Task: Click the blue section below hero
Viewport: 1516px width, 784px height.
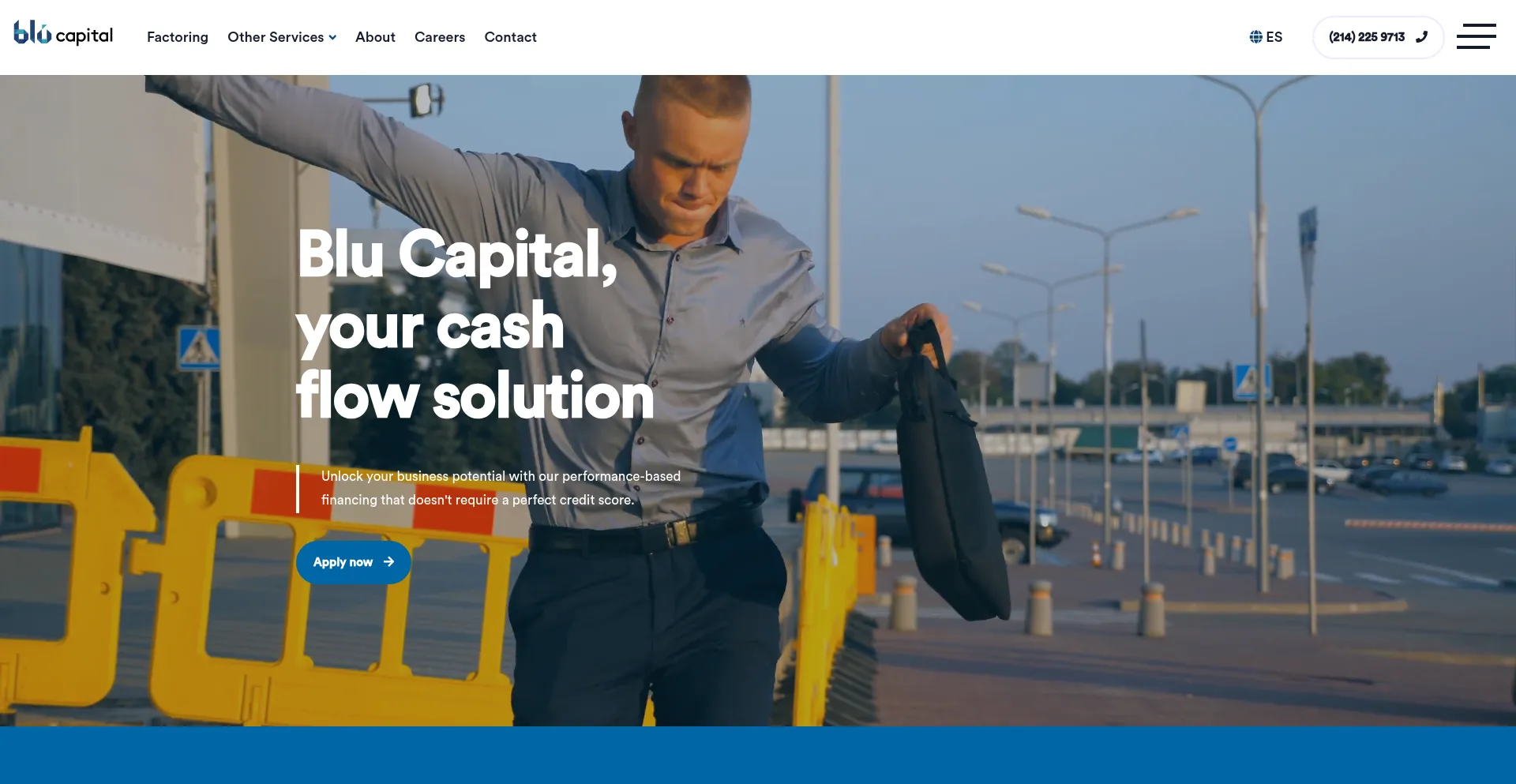Action: [x=758, y=756]
